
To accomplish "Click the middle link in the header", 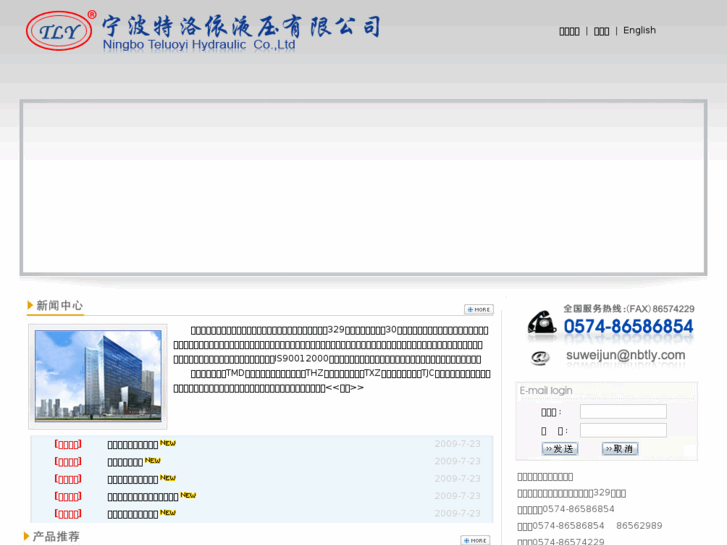I will (601, 31).
